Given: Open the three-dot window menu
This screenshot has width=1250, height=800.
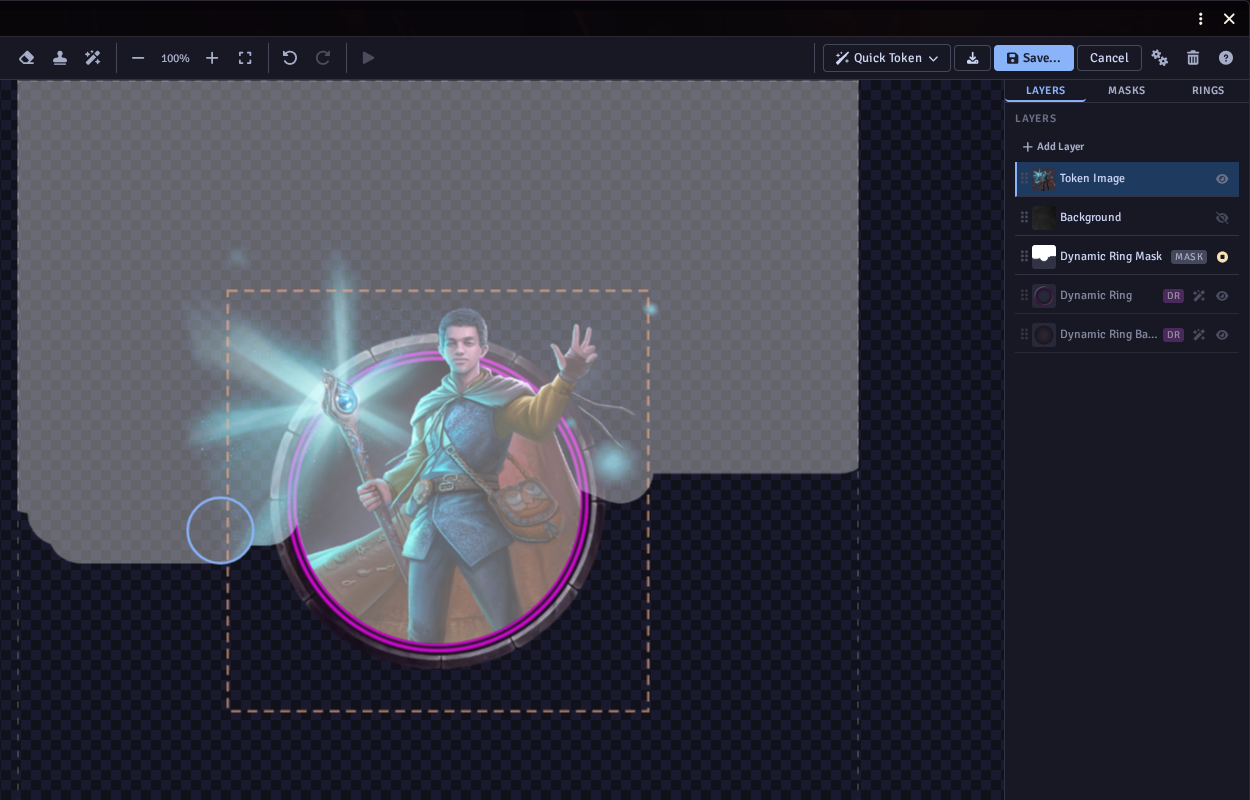Looking at the screenshot, I should point(1201,19).
